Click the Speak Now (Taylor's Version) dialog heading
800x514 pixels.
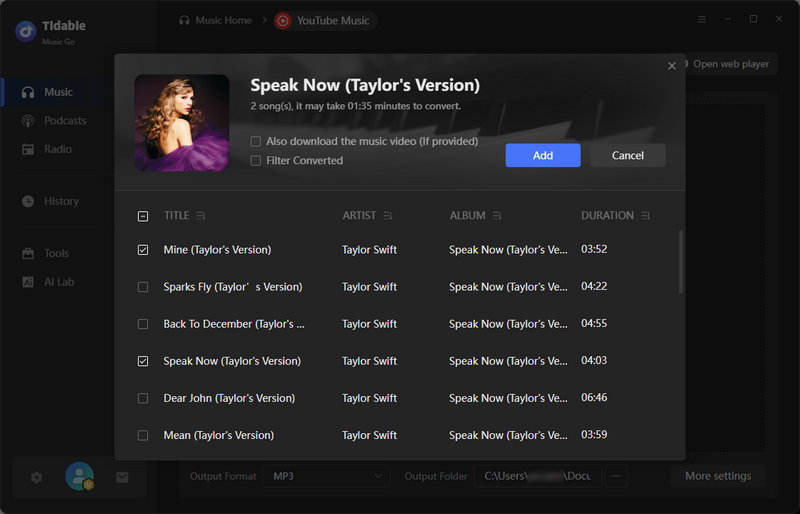pos(365,85)
